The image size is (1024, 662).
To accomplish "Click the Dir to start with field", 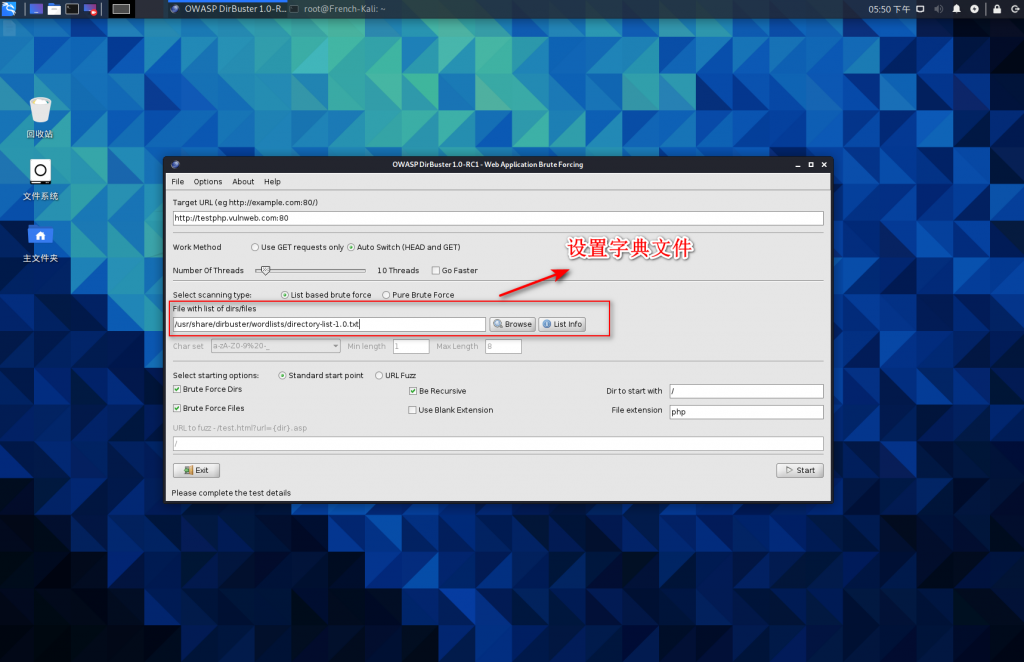I will pyautogui.click(x=746, y=391).
